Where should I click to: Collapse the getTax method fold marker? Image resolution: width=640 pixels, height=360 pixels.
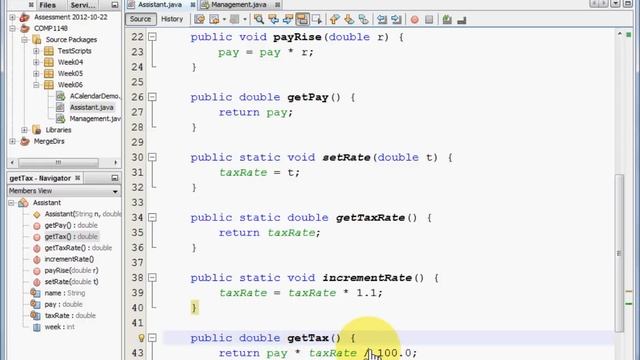tap(152, 338)
